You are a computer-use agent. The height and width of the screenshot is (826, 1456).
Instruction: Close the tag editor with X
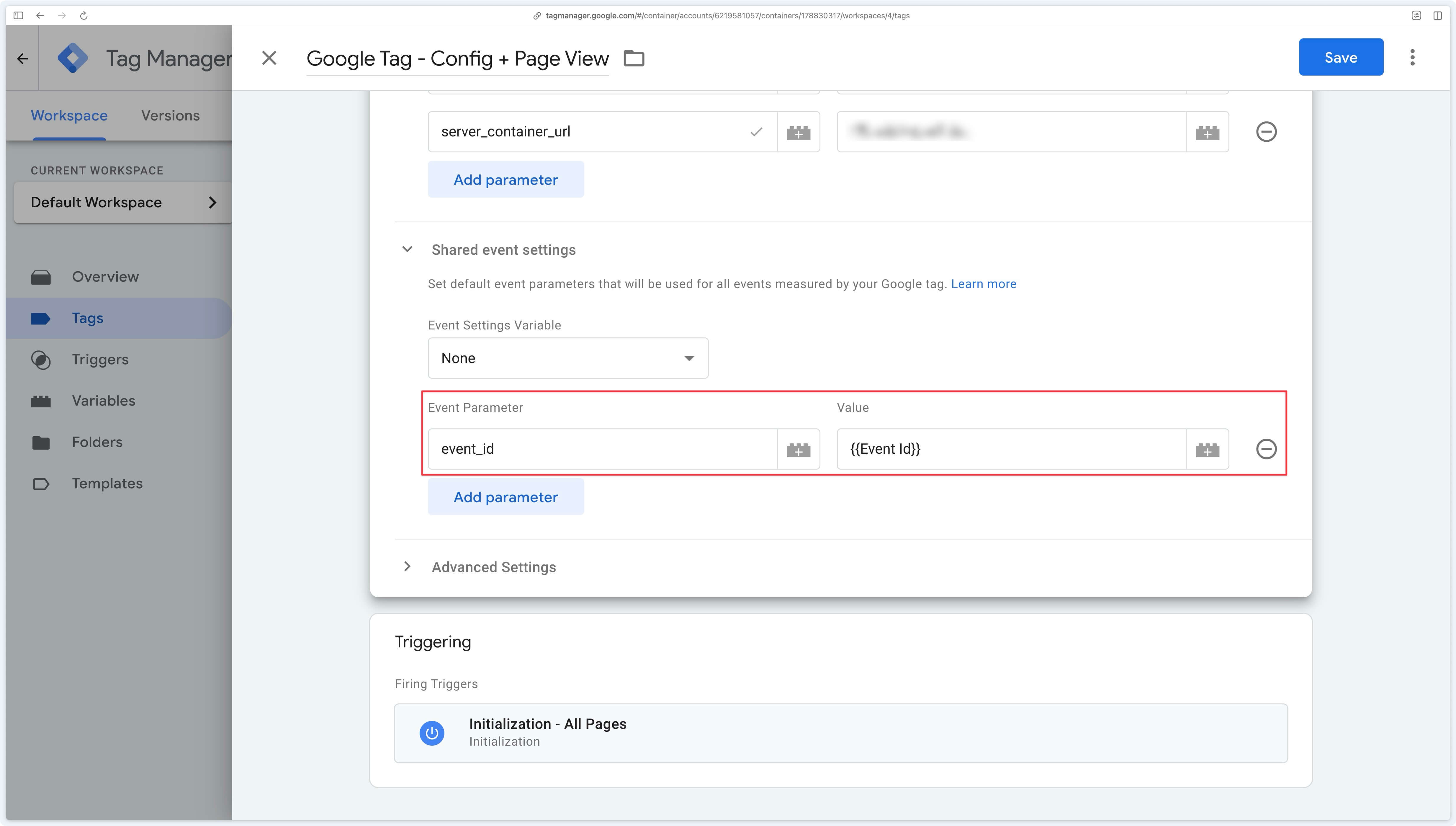coord(269,58)
